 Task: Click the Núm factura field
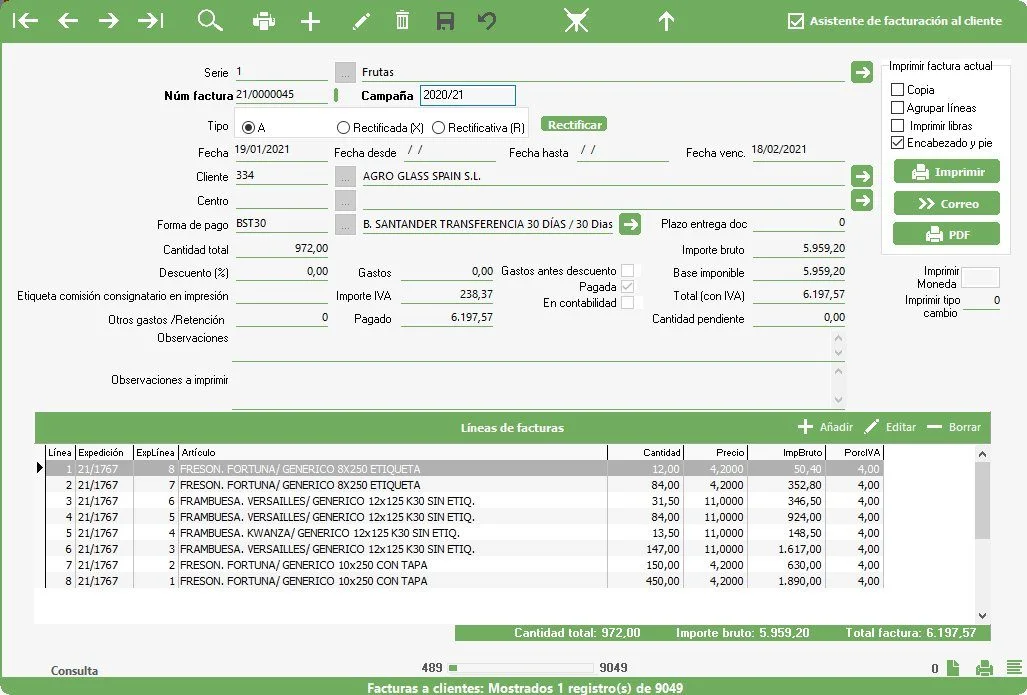tap(281, 95)
